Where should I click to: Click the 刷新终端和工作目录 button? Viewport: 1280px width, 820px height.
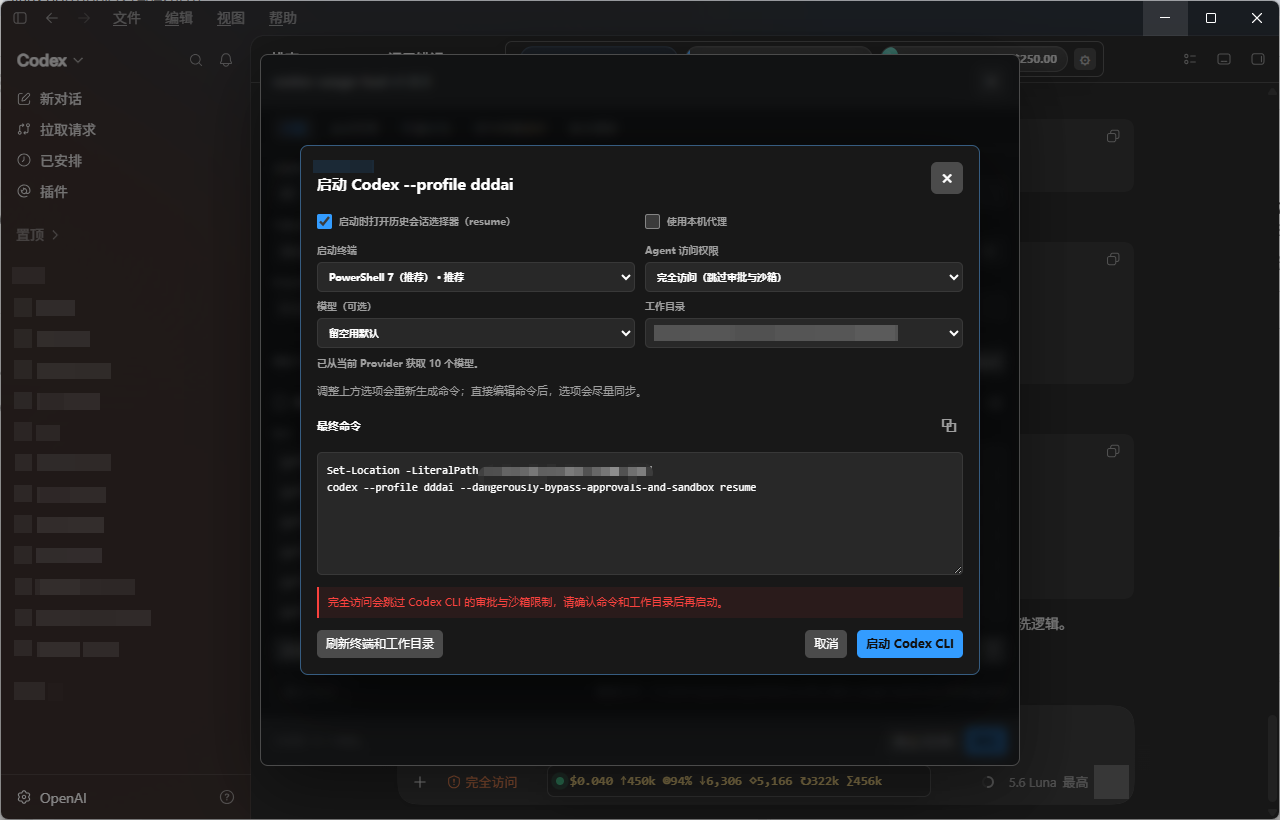coord(380,644)
